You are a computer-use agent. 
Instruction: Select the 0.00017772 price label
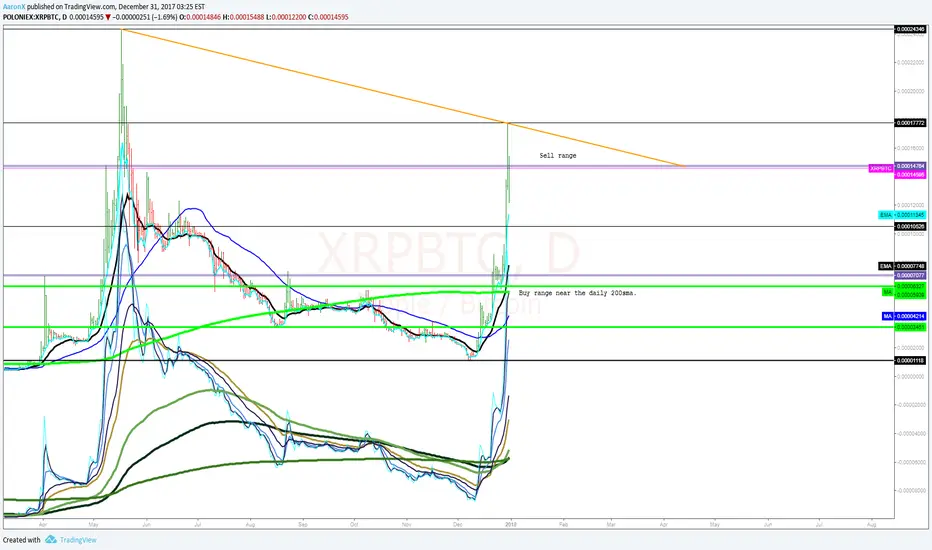click(x=911, y=123)
